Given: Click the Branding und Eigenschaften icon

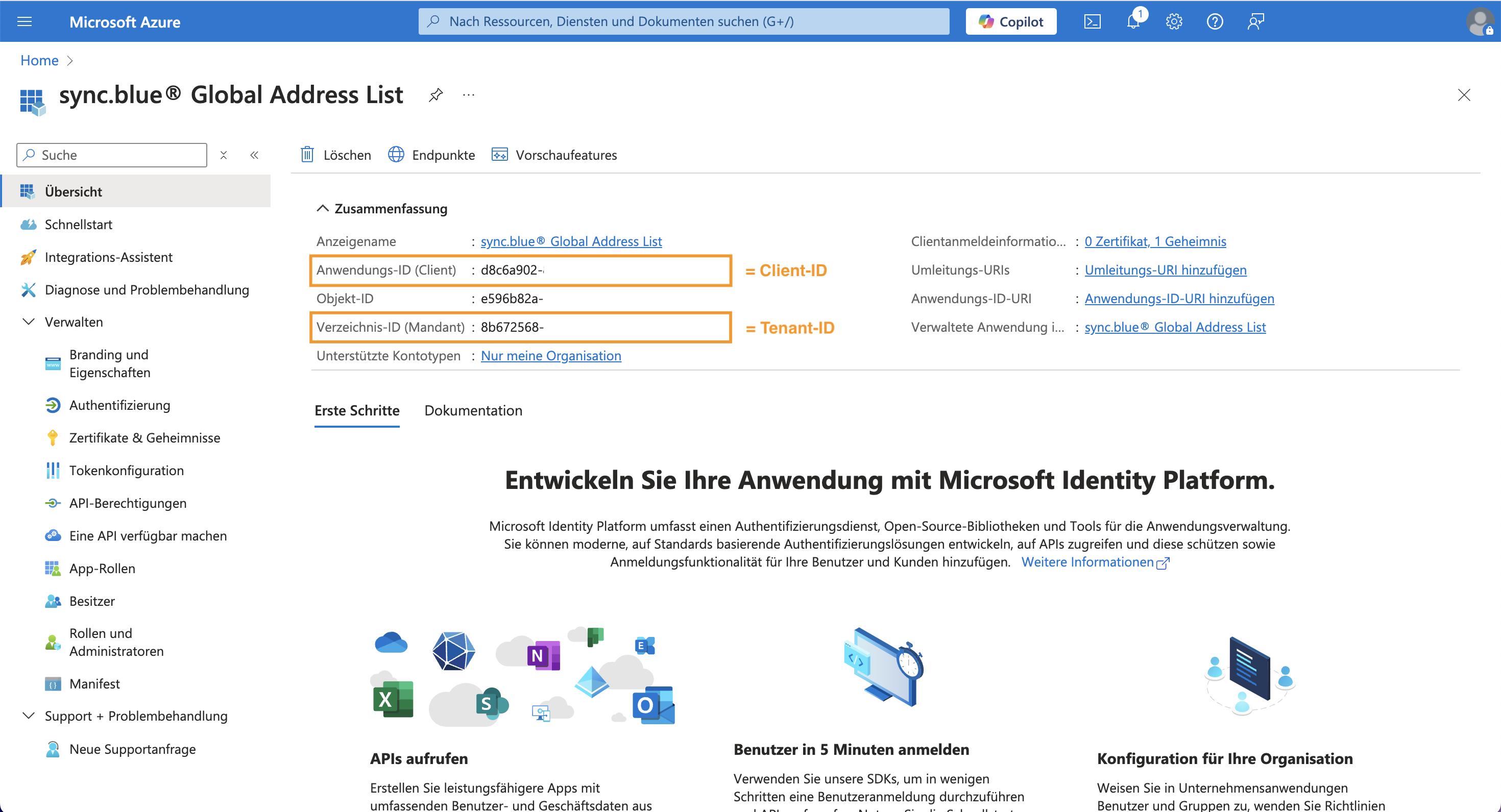Looking at the screenshot, I should pos(53,363).
